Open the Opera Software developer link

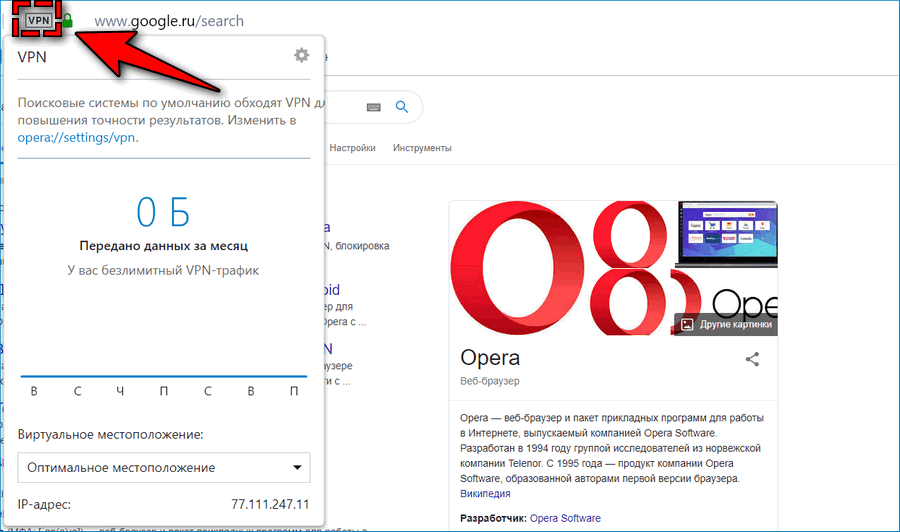click(x=565, y=518)
